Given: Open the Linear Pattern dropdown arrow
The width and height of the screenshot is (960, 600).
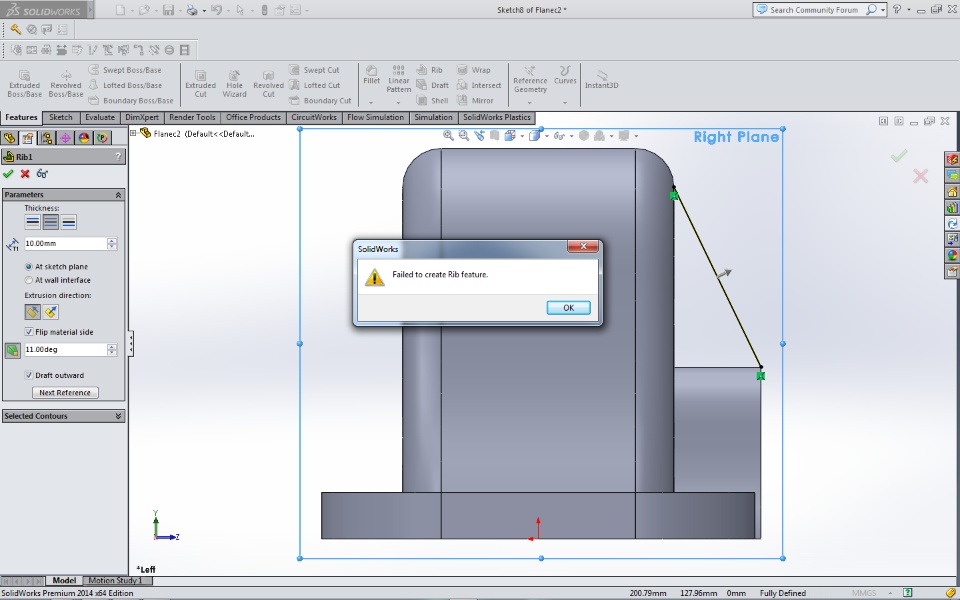Looking at the screenshot, I should click(x=398, y=102).
